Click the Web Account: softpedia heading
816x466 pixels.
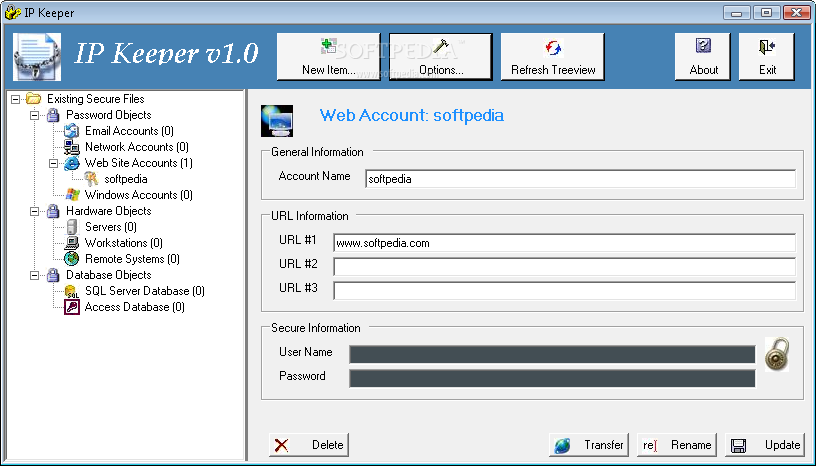[x=412, y=115]
